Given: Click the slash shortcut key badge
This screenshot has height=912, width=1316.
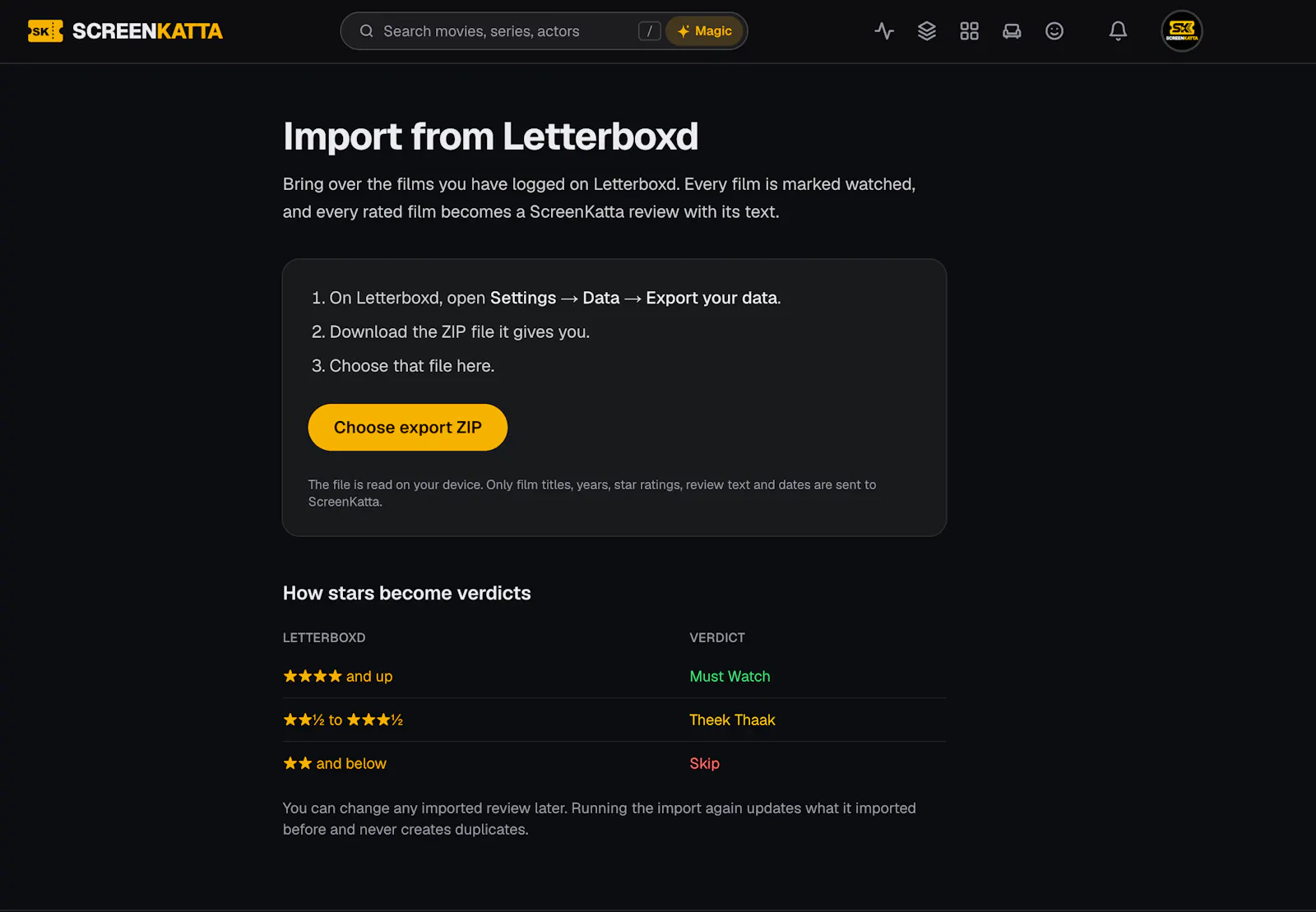Looking at the screenshot, I should [x=650, y=31].
